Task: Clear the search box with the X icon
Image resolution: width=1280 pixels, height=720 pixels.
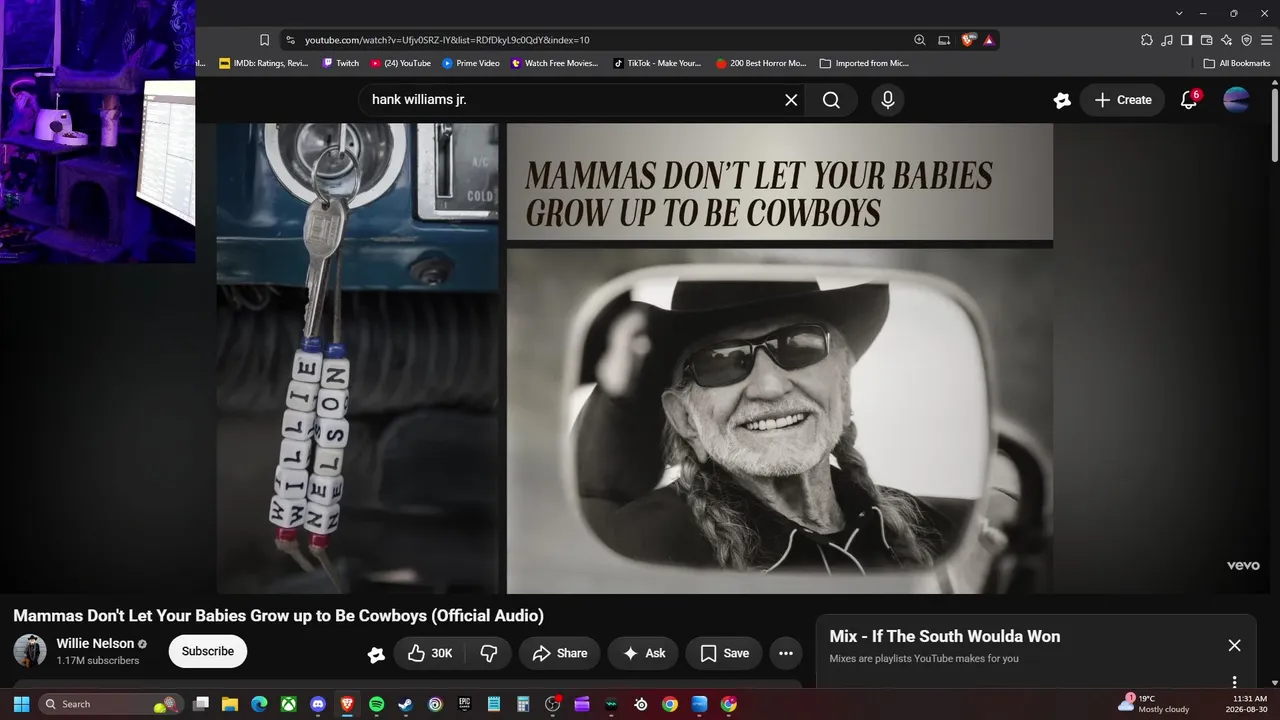Action: point(791,100)
